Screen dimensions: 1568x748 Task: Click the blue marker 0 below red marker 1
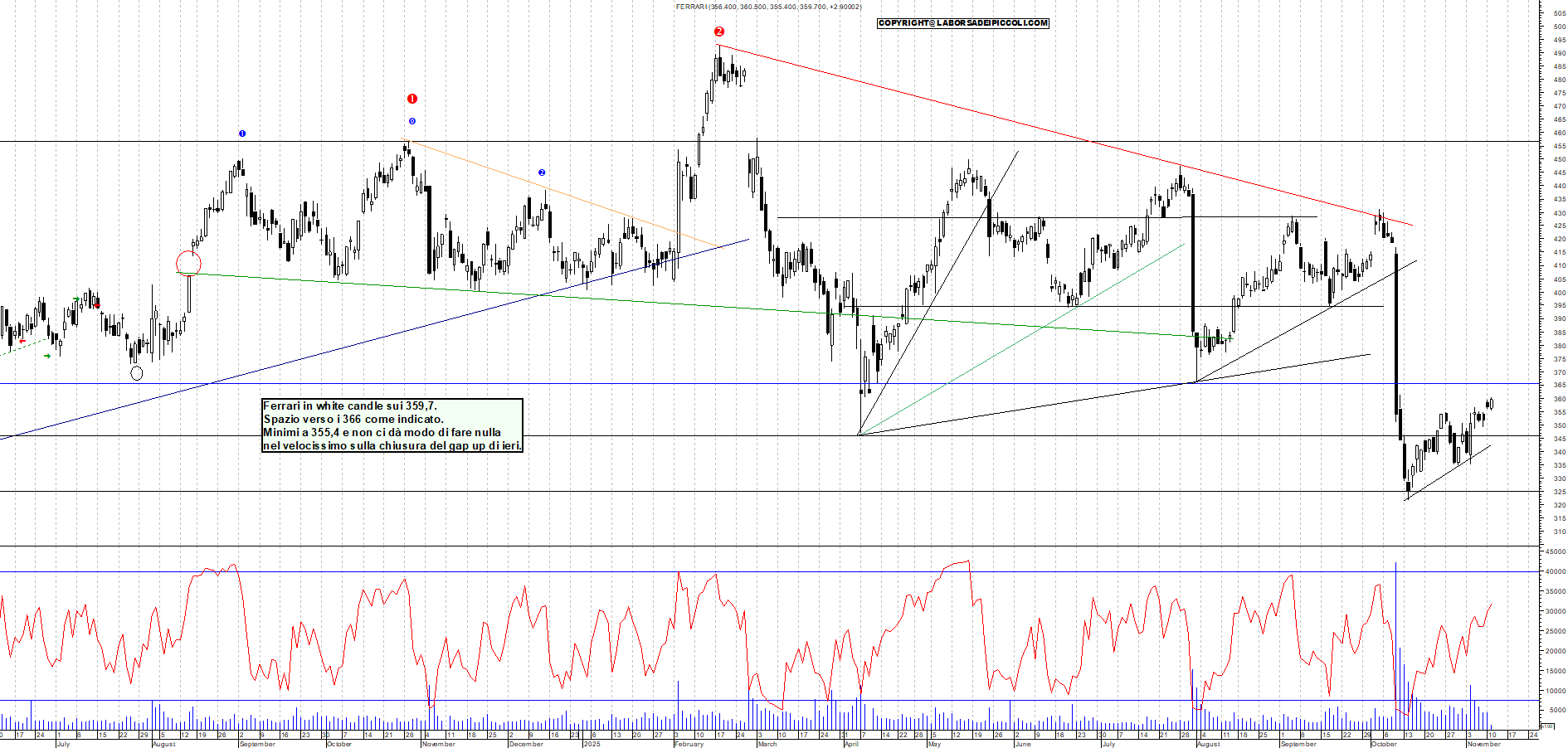[x=411, y=121]
